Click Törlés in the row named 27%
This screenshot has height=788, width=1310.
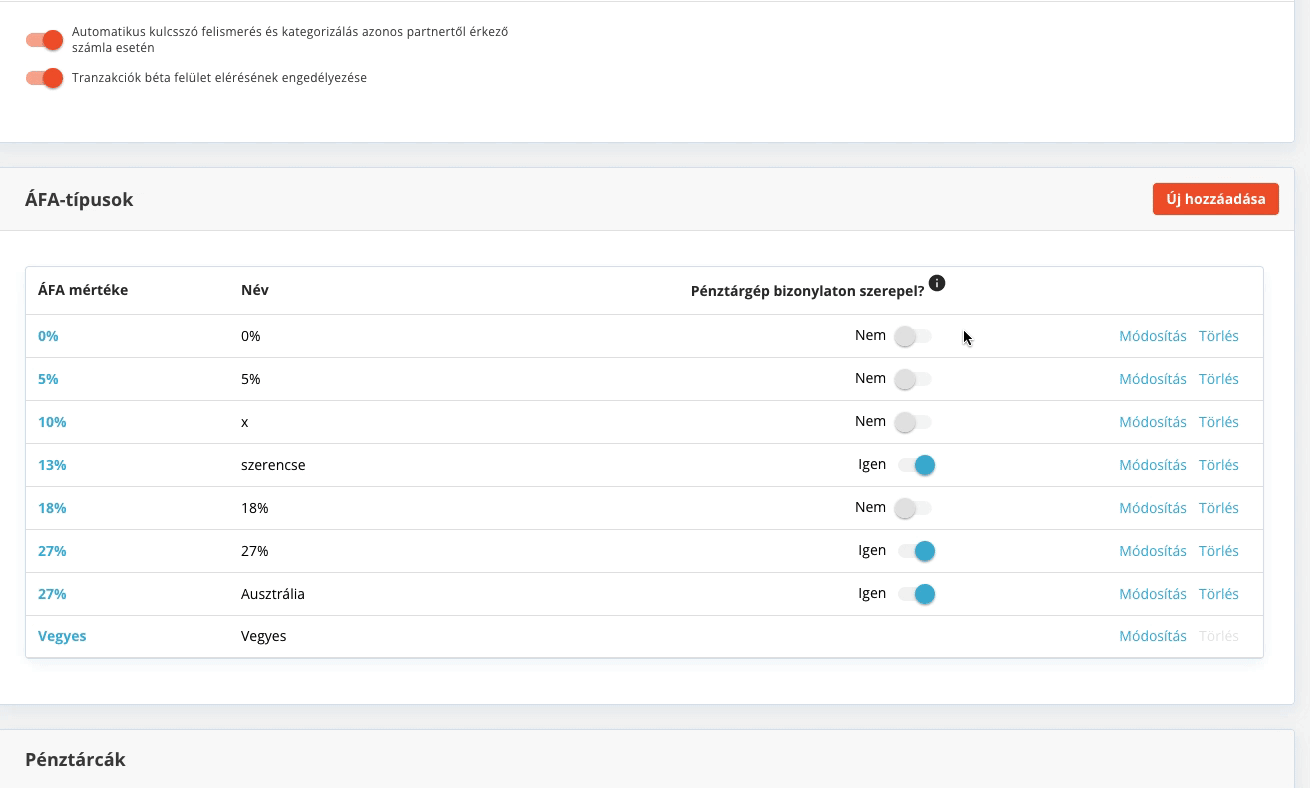point(1219,551)
